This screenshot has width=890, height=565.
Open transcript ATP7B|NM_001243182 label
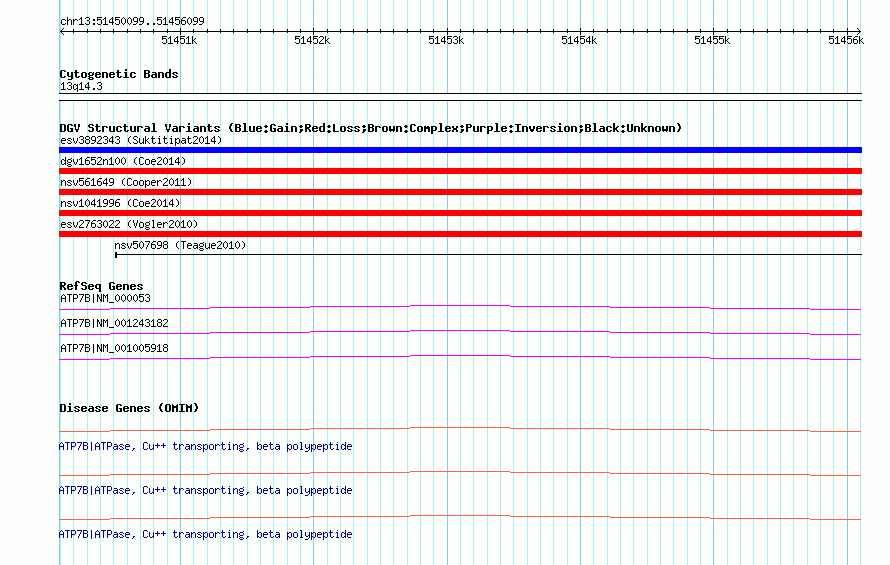[x=114, y=323]
